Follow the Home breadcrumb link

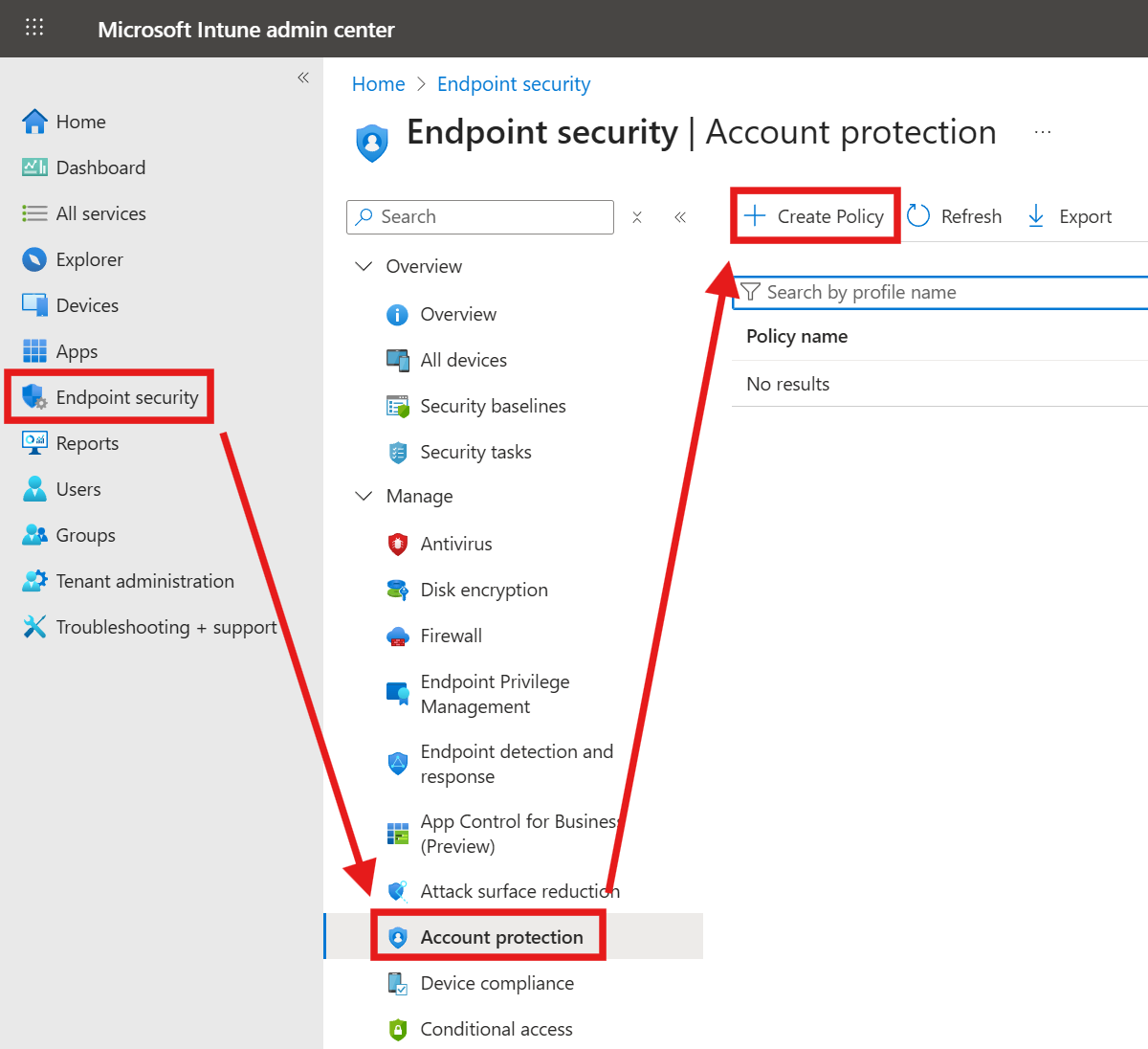(x=379, y=84)
